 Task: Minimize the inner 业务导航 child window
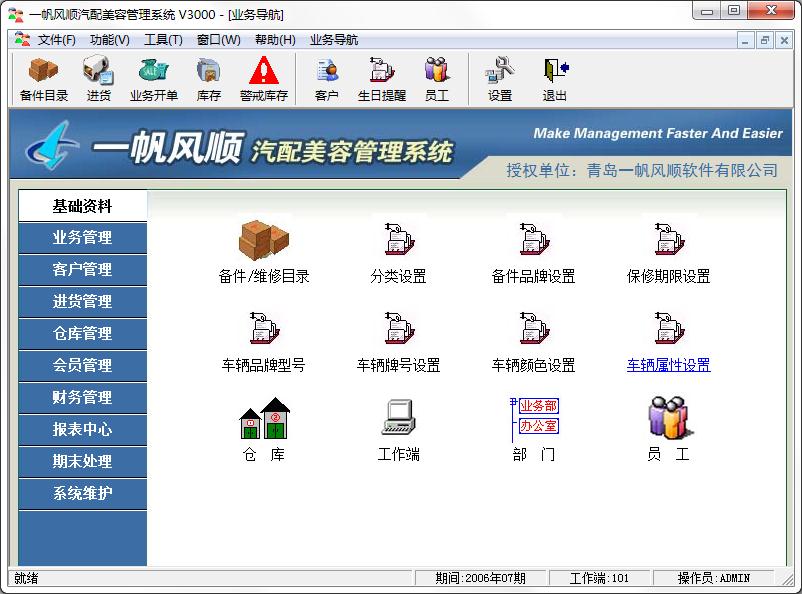point(745,40)
